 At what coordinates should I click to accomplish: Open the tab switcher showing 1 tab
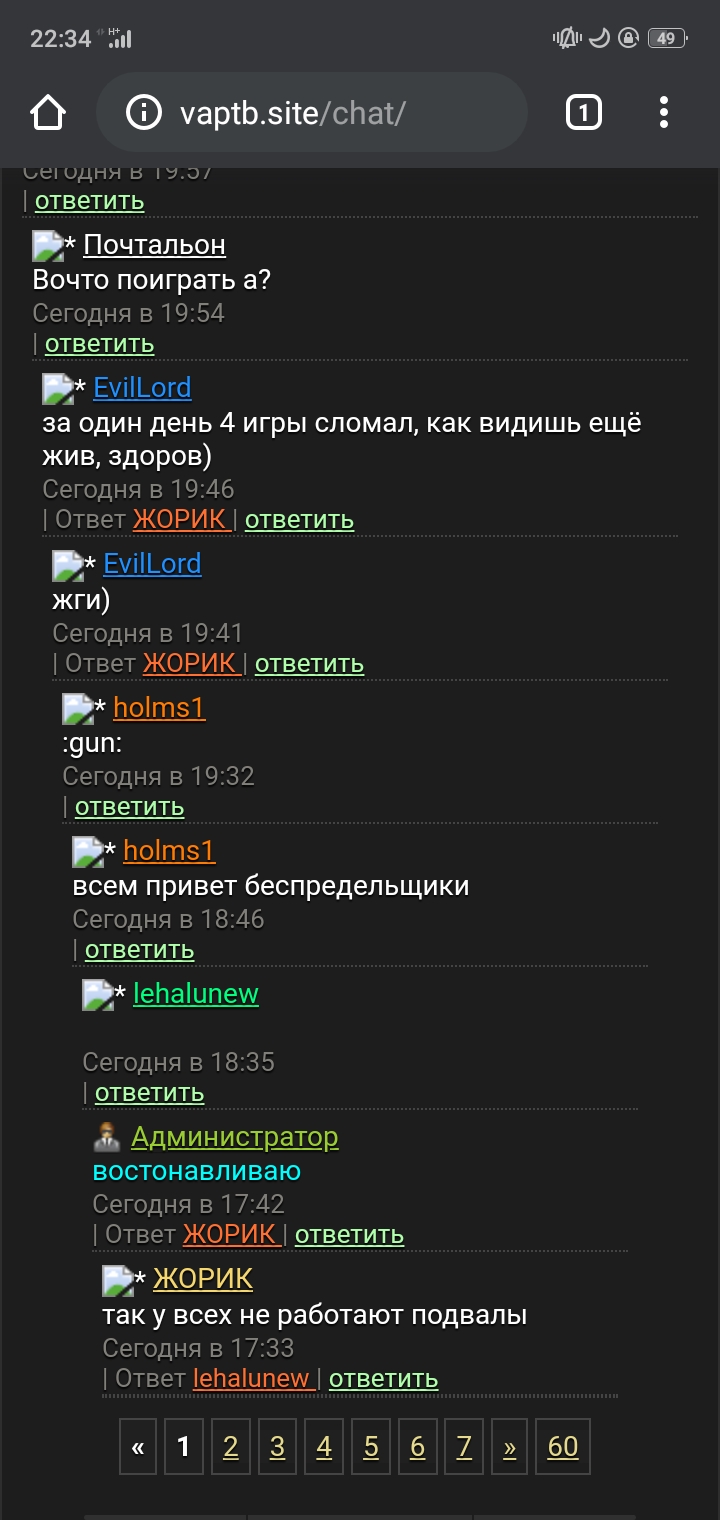tap(584, 112)
